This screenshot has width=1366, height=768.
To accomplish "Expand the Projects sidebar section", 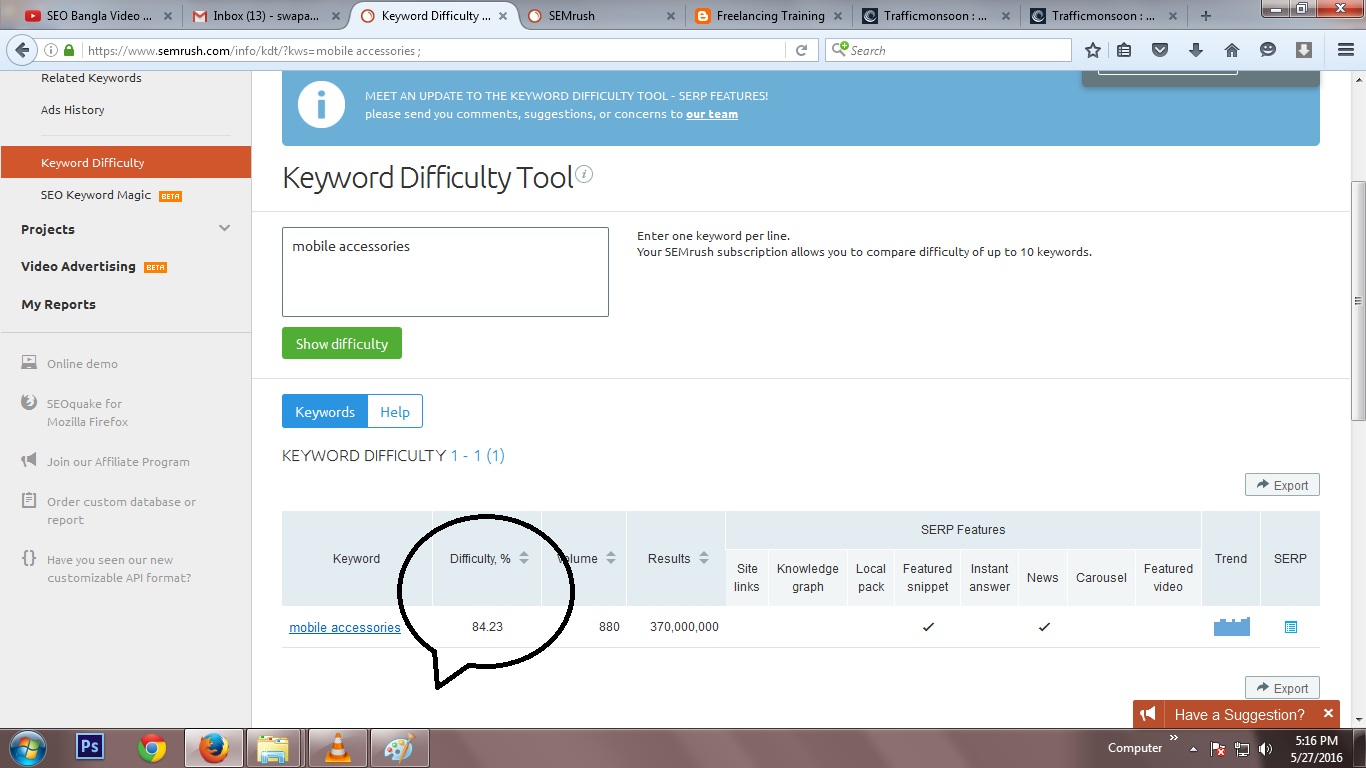I will (224, 229).
